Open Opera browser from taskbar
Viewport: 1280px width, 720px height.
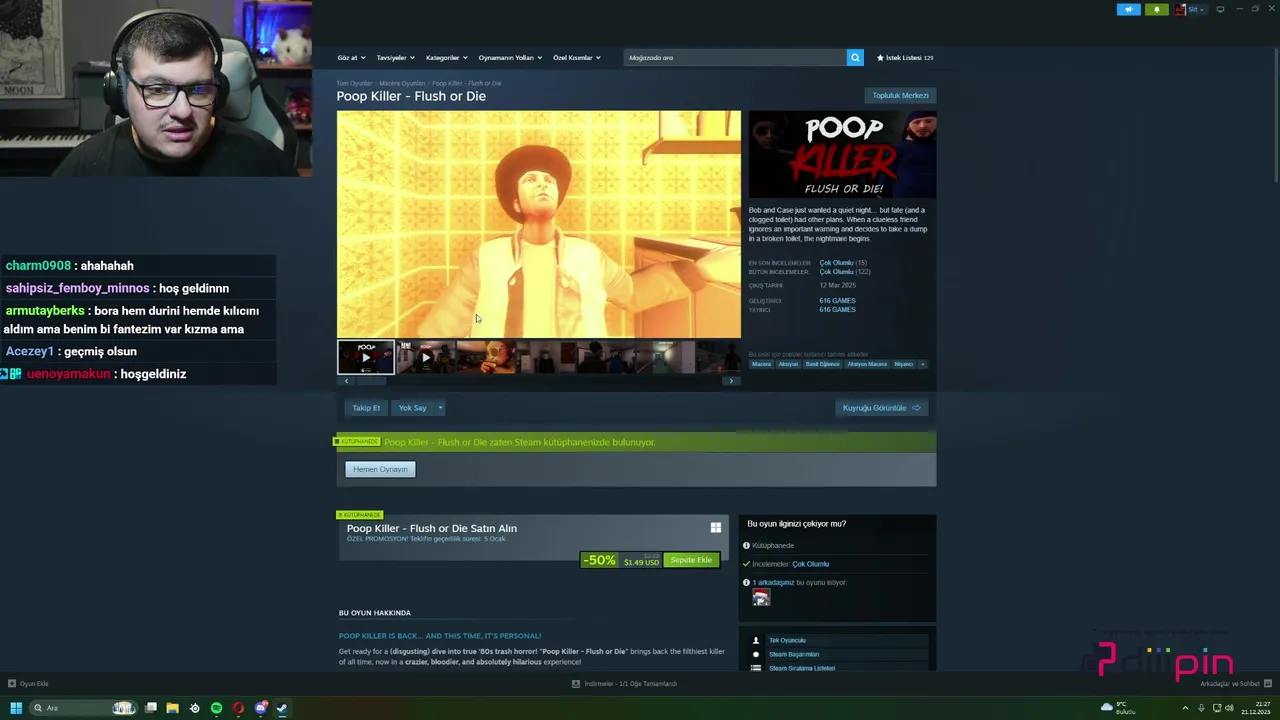coord(238,708)
